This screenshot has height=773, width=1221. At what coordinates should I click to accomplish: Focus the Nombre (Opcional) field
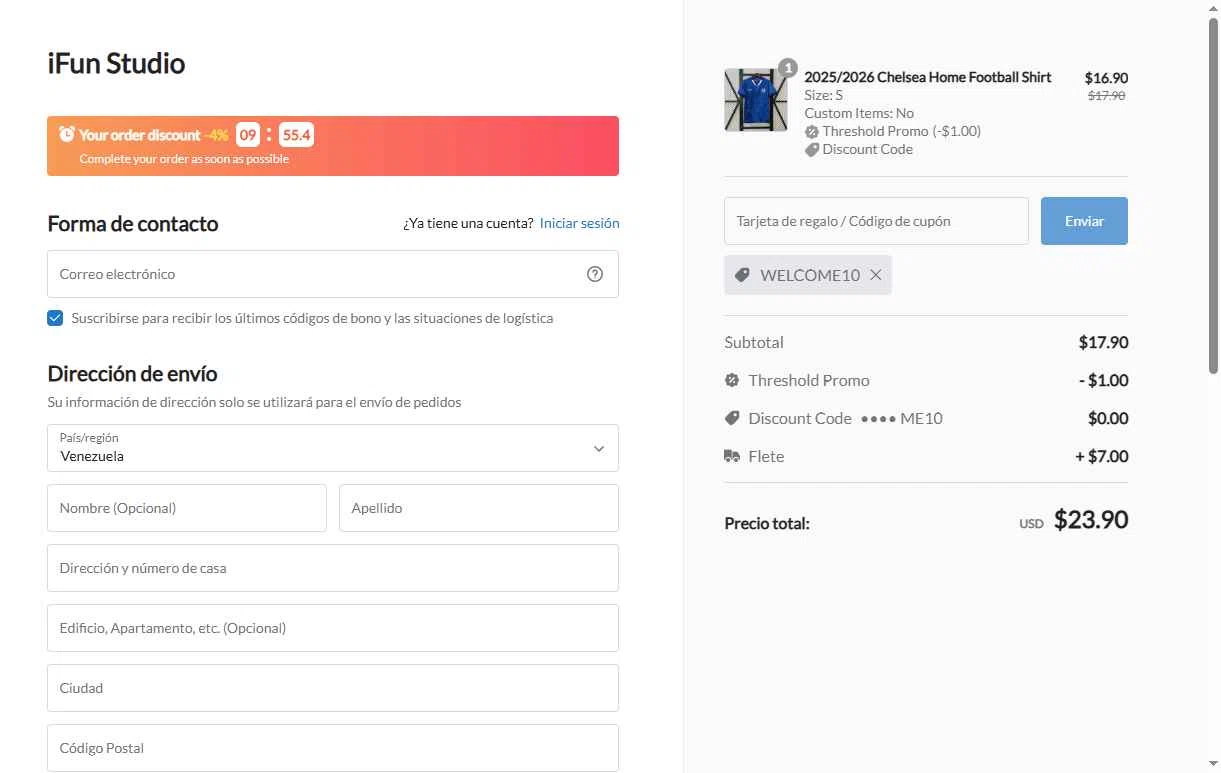click(187, 508)
